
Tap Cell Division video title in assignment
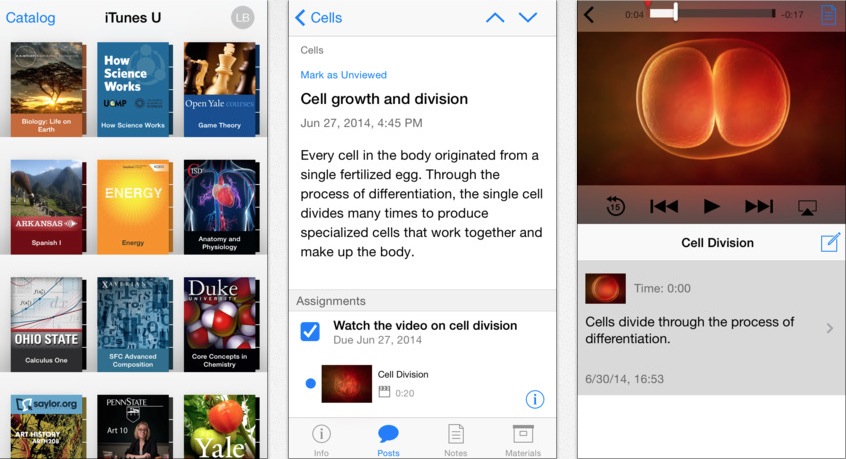tap(402, 374)
